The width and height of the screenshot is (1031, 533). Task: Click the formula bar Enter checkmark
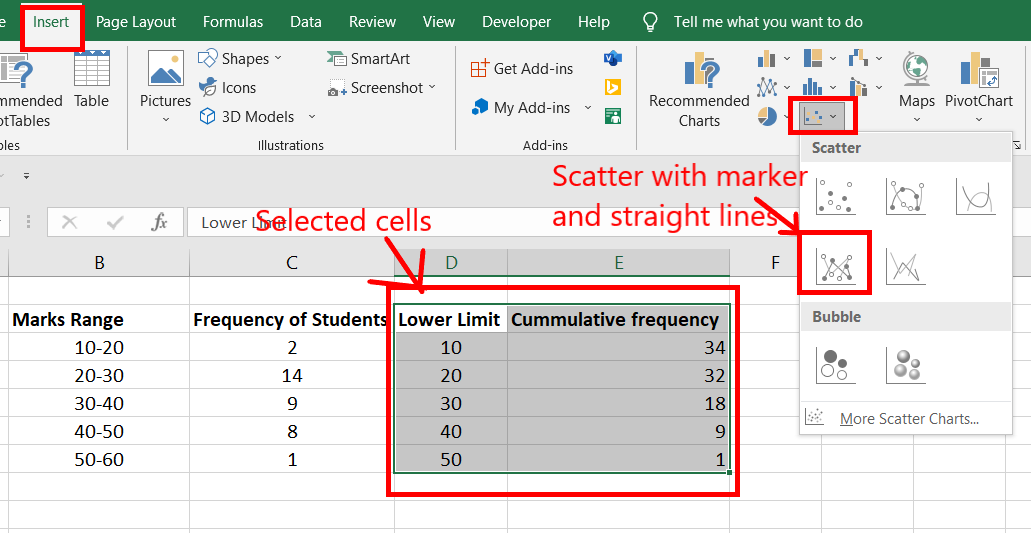pos(114,223)
